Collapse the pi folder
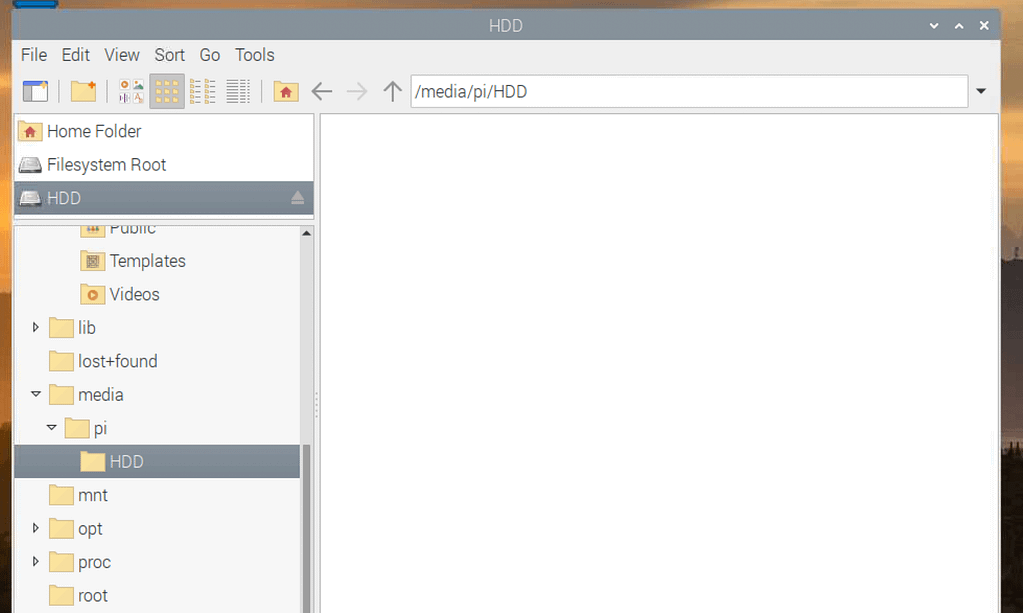The height and width of the screenshot is (613, 1023). [52, 428]
